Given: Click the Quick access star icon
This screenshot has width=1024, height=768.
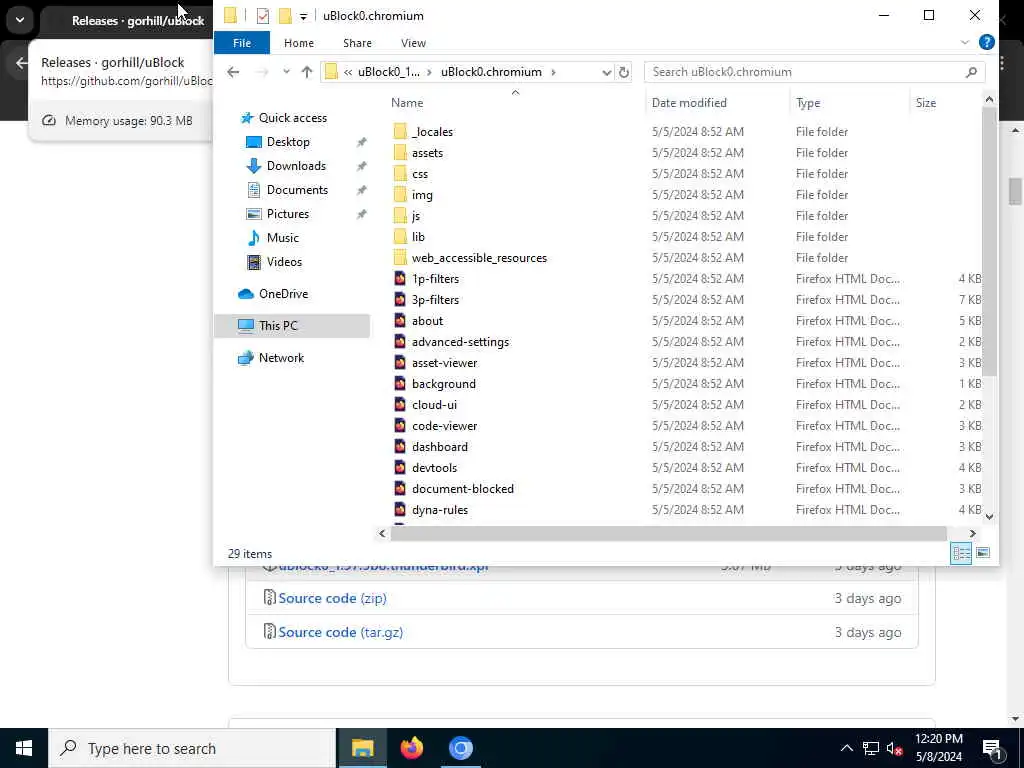Looking at the screenshot, I should point(247,118).
